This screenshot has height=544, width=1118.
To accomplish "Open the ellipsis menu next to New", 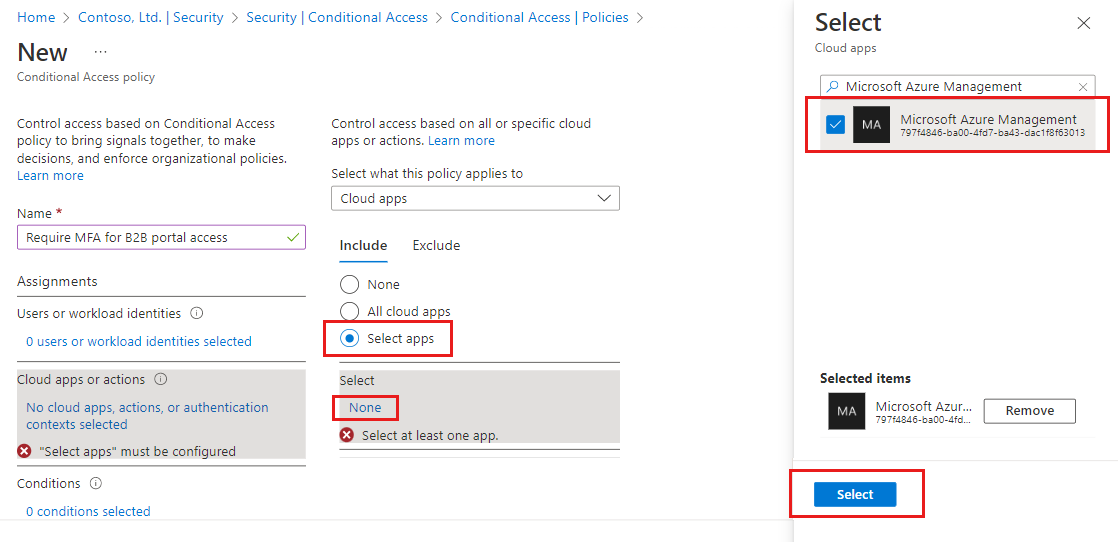I will 101,52.
